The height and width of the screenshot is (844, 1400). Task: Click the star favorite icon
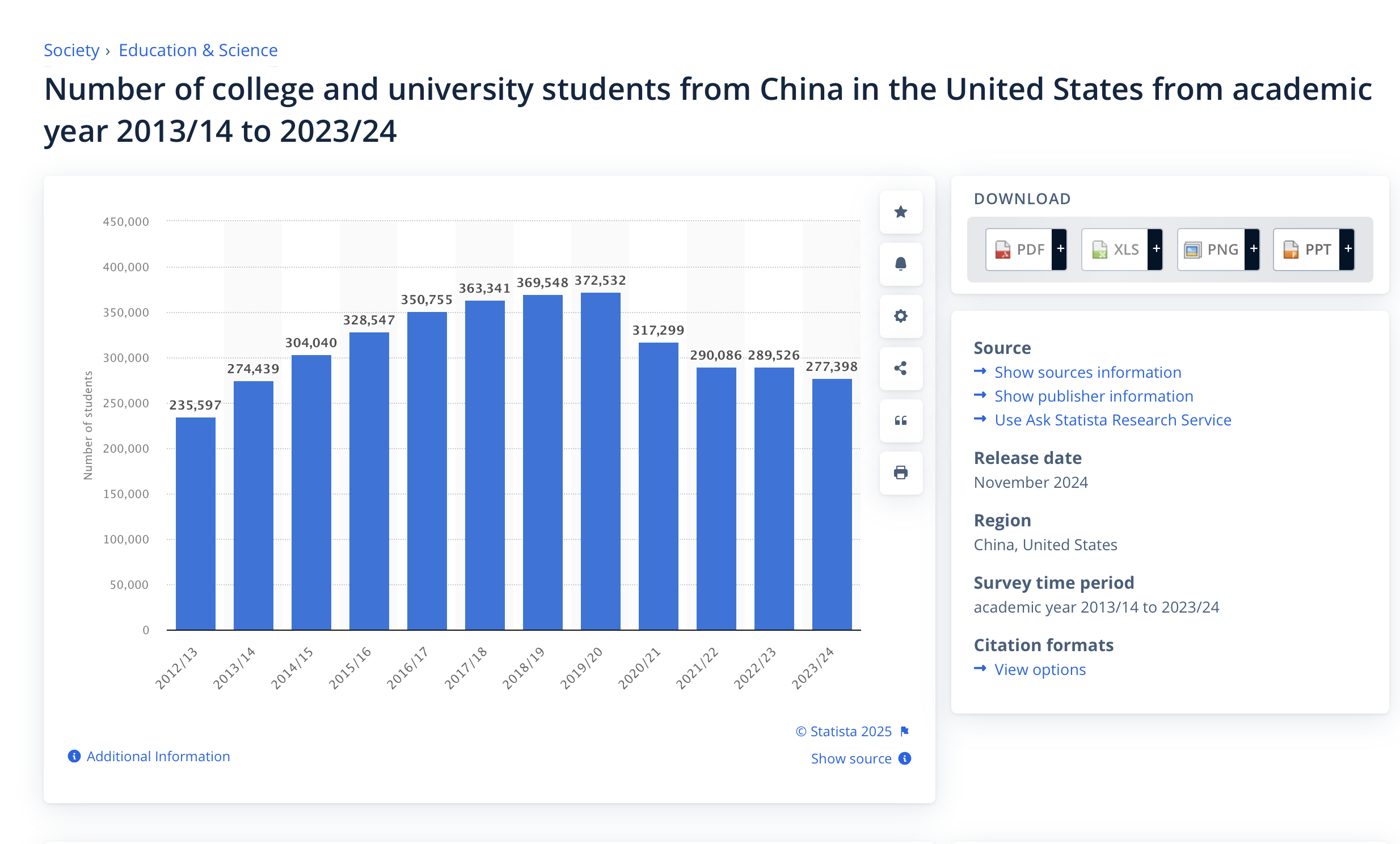coord(901,212)
